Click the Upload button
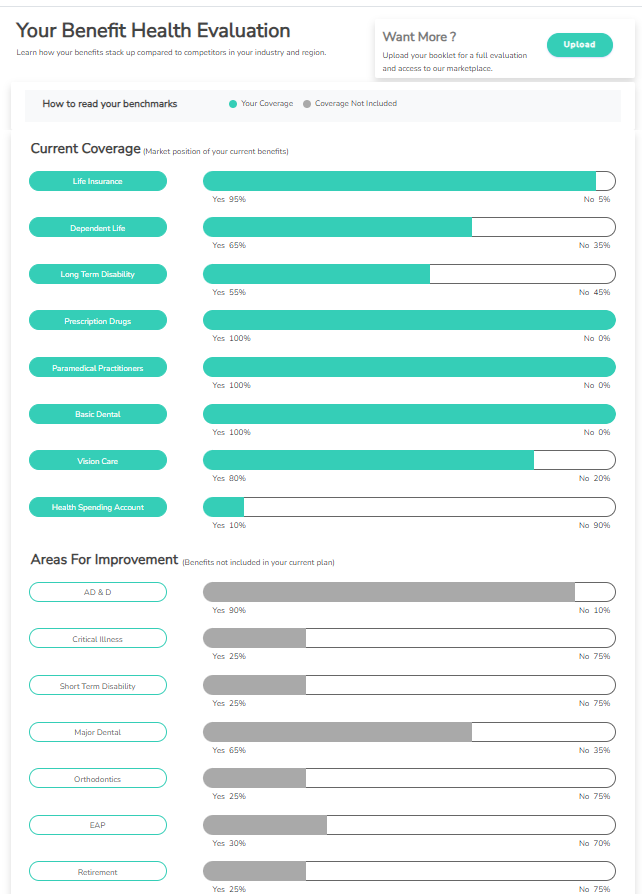Viewport: 642px width, 894px height. click(x=579, y=45)
